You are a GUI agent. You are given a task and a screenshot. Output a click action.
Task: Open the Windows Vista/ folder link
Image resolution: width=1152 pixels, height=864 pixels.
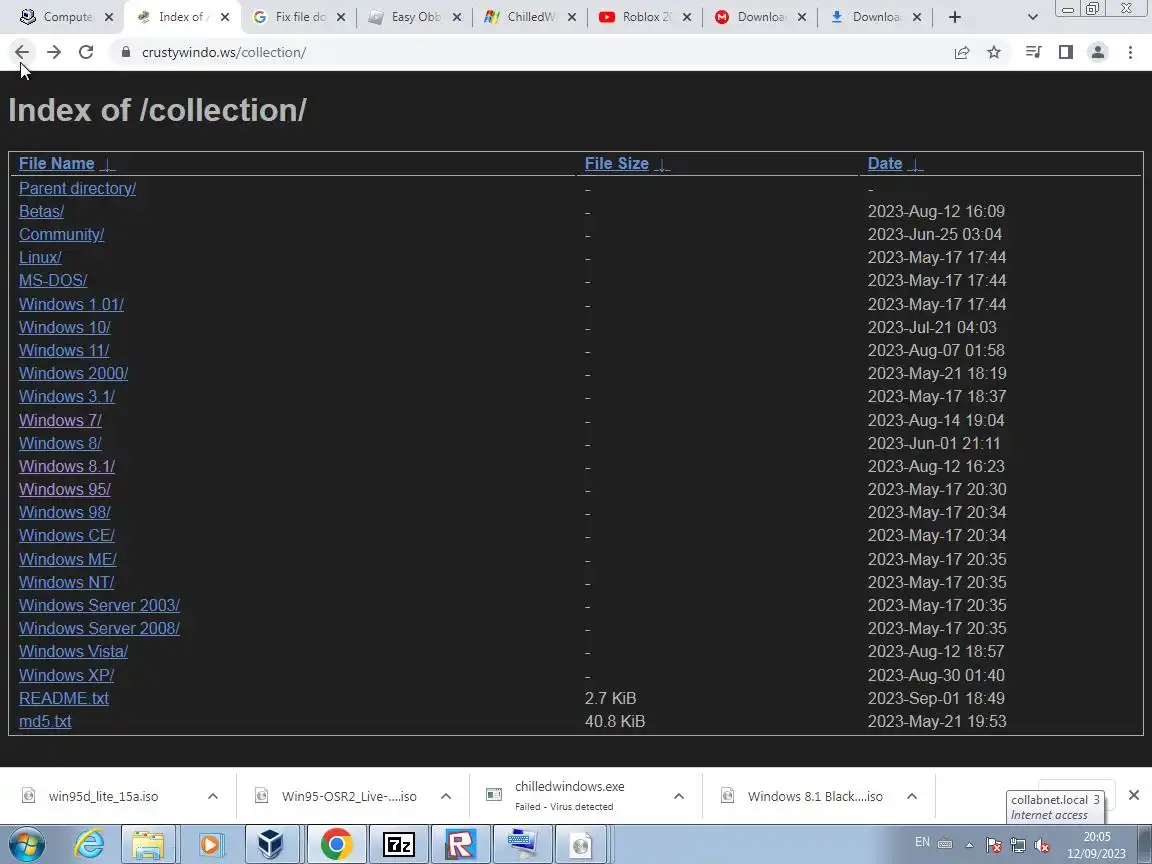[73, 652]
